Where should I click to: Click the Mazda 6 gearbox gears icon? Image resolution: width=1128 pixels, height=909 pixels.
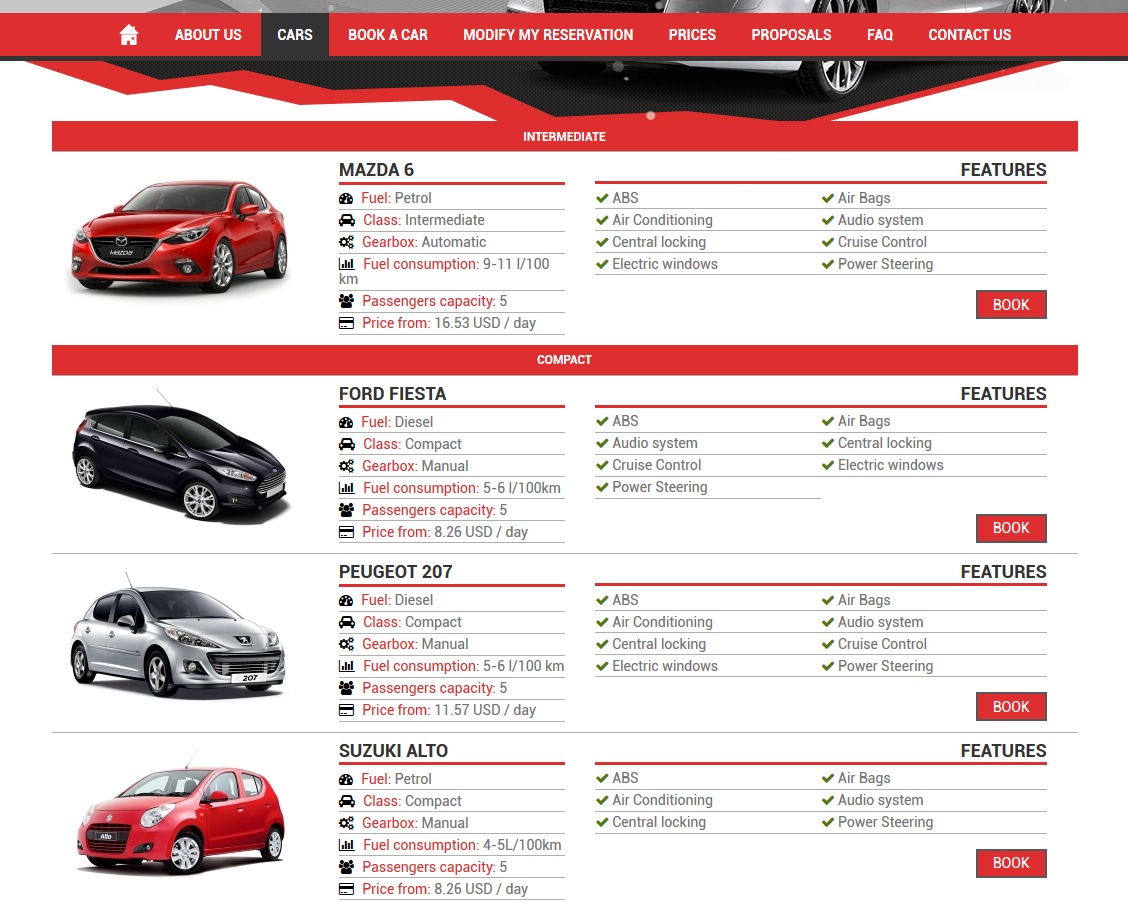click(x=346, y=242)
